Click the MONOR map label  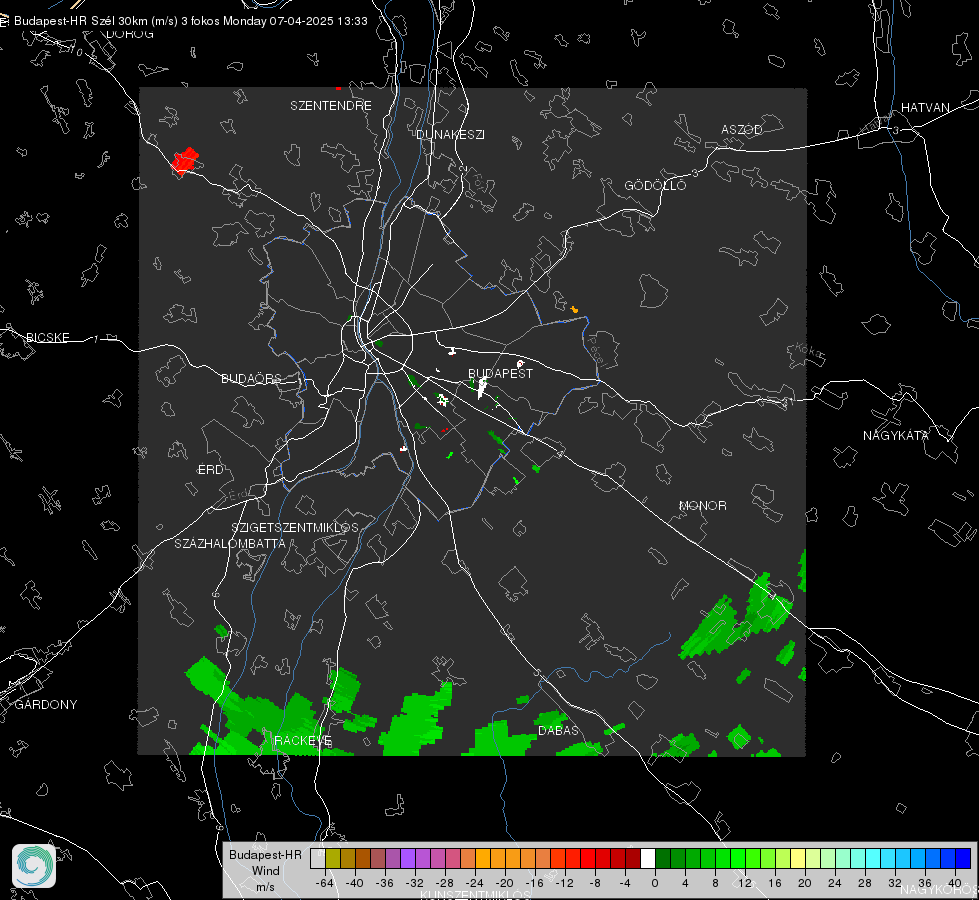click(702, 506)
